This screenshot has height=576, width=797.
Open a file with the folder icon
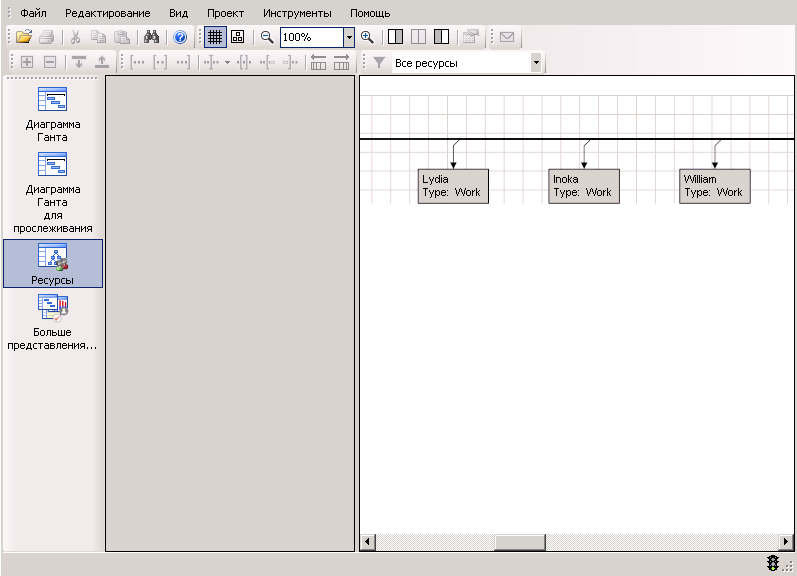tap(24, 37)
